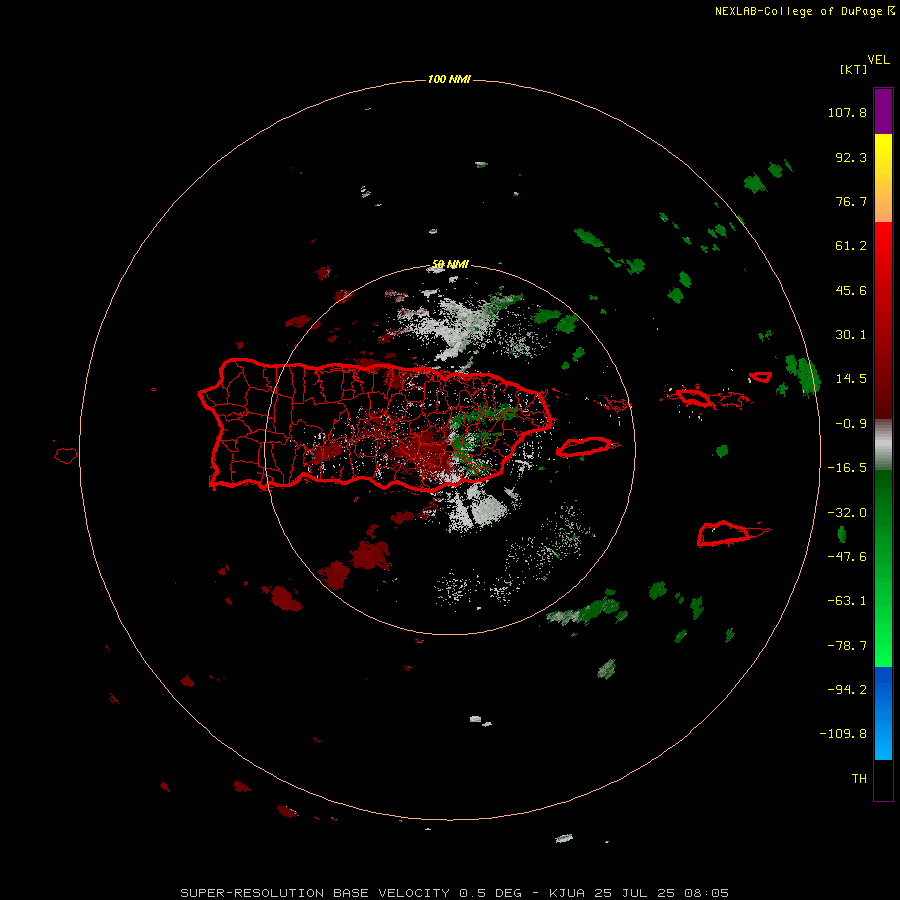Click the VEL legend title

pyautogui.click(x=878, y=60)
